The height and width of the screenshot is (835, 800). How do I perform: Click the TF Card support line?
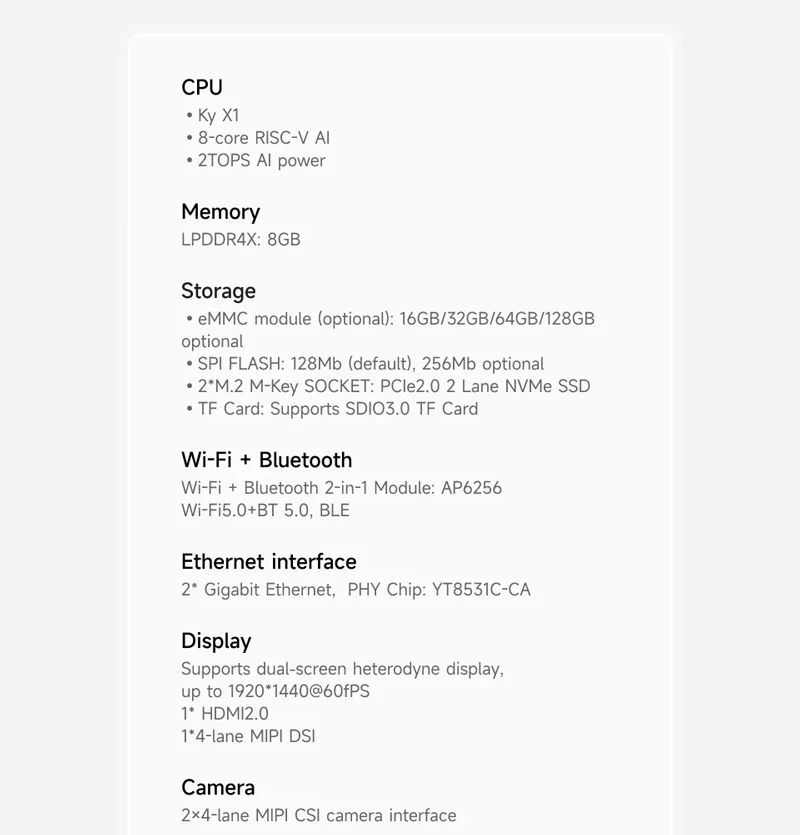pyautogui.click(x=332, y=408)
